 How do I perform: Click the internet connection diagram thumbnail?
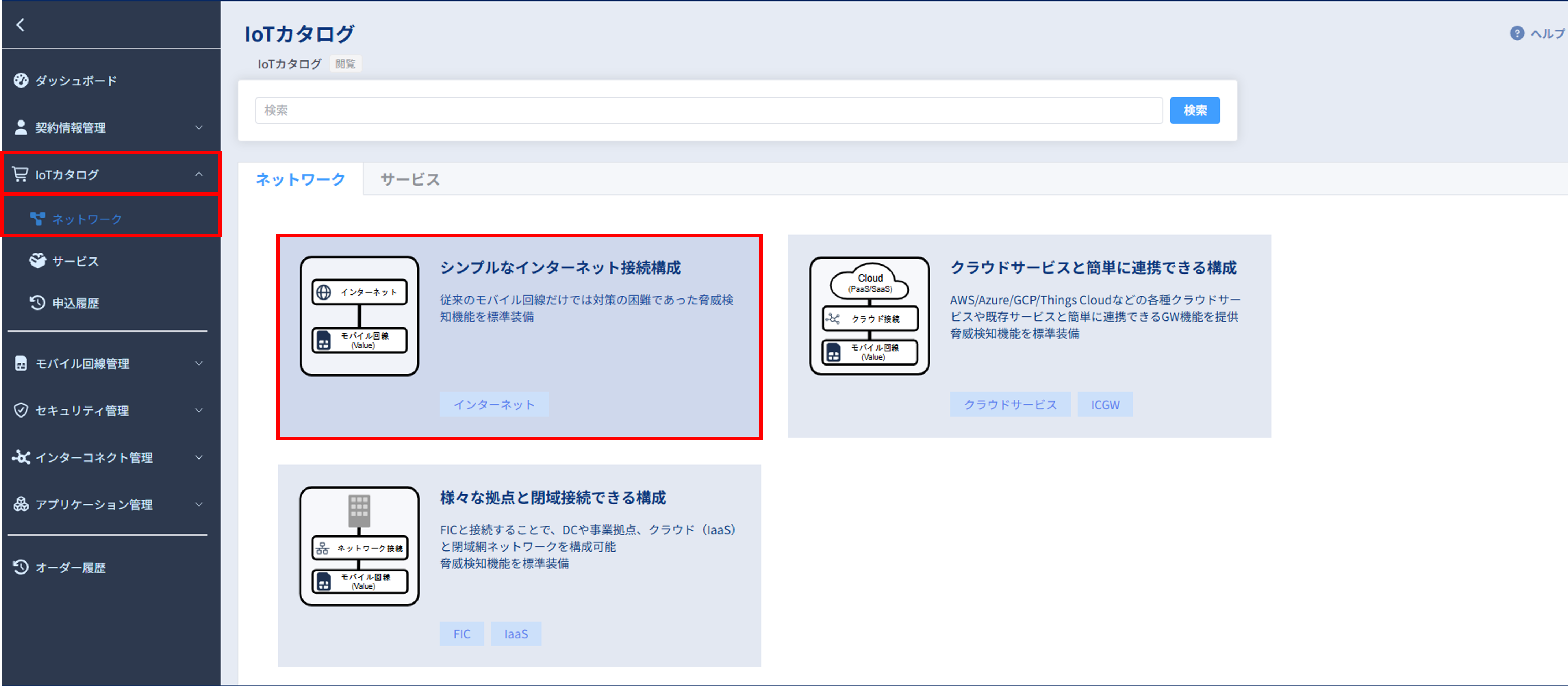click(x=359, y=316)
